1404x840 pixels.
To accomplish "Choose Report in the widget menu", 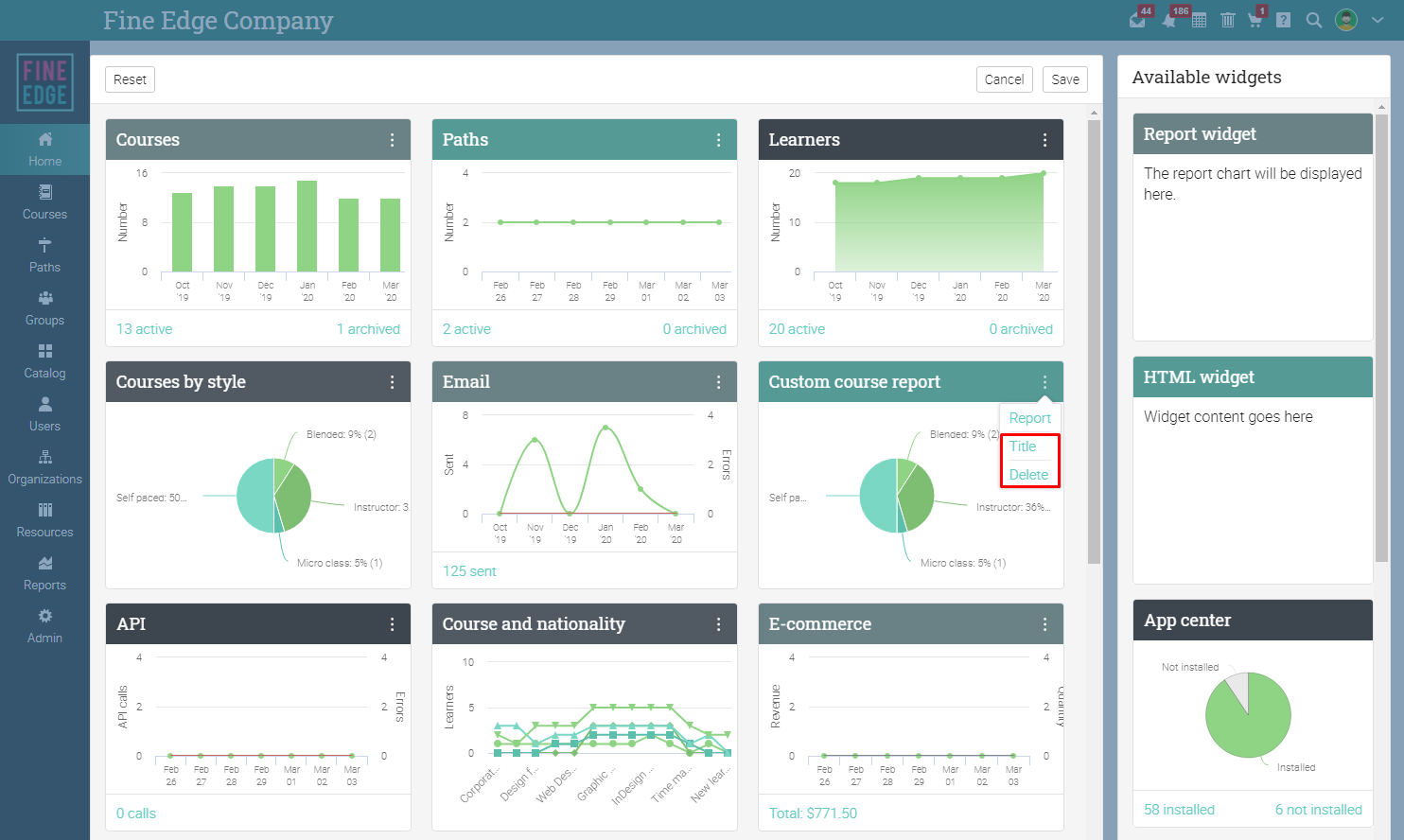I will tap(1029, 418).
